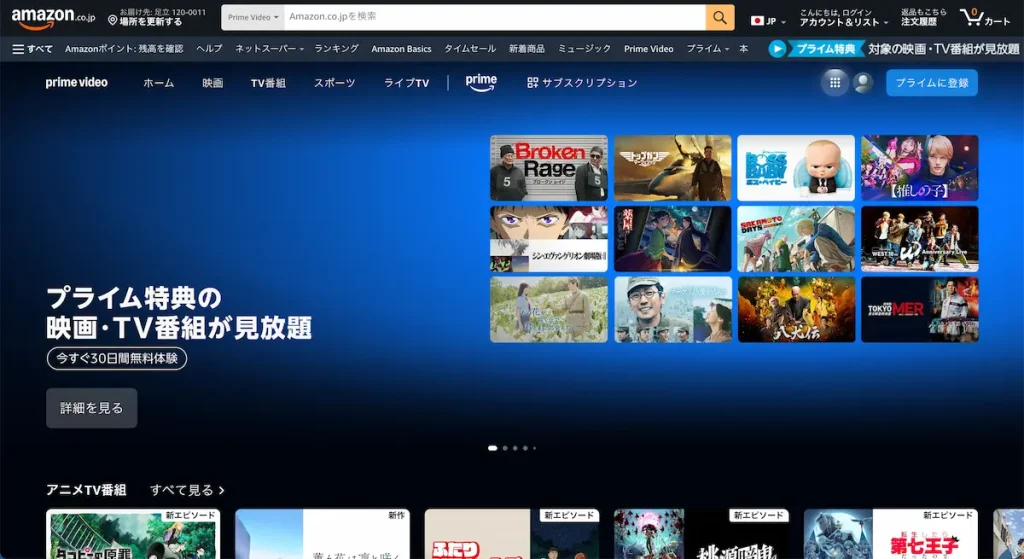1024x559 pixels.
Task: Open the Broken Rage thumbnail
Action: [x=549, y=168]
